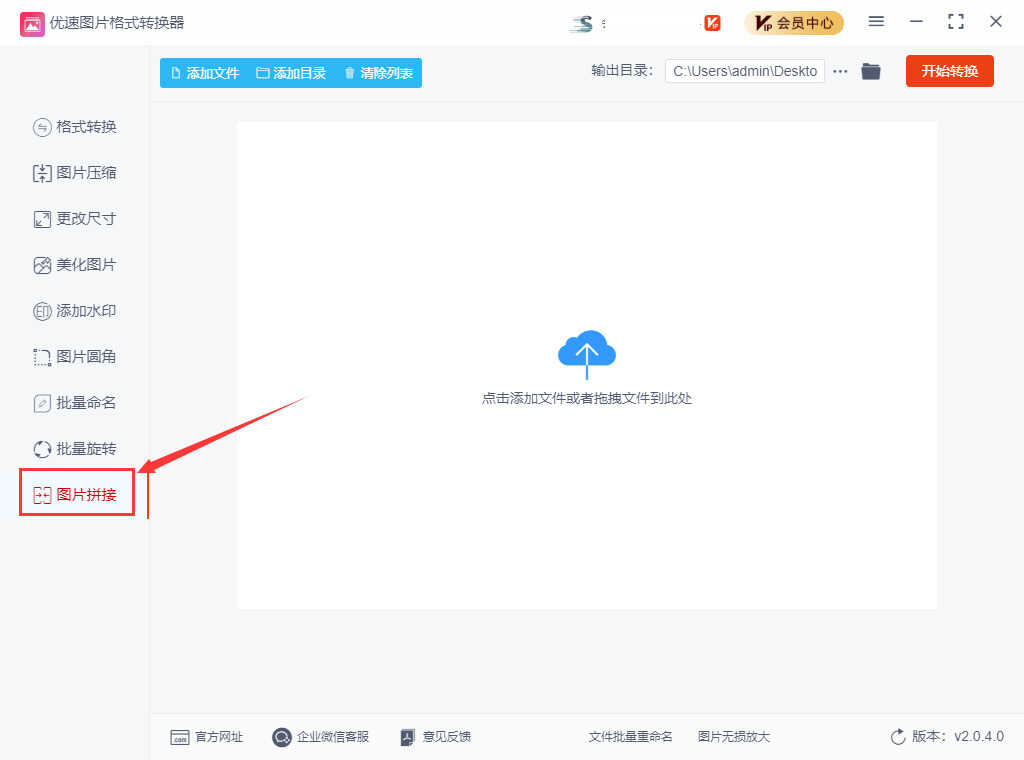
Task: Select 批量旋转 in the sidebar
Action: click(75, 449)
